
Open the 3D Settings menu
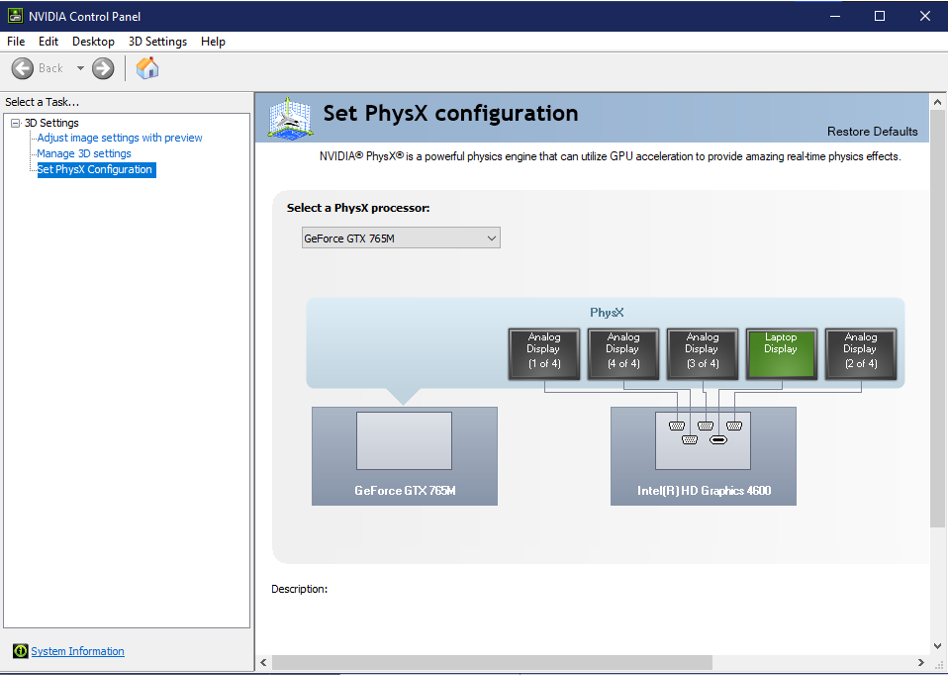157,41
